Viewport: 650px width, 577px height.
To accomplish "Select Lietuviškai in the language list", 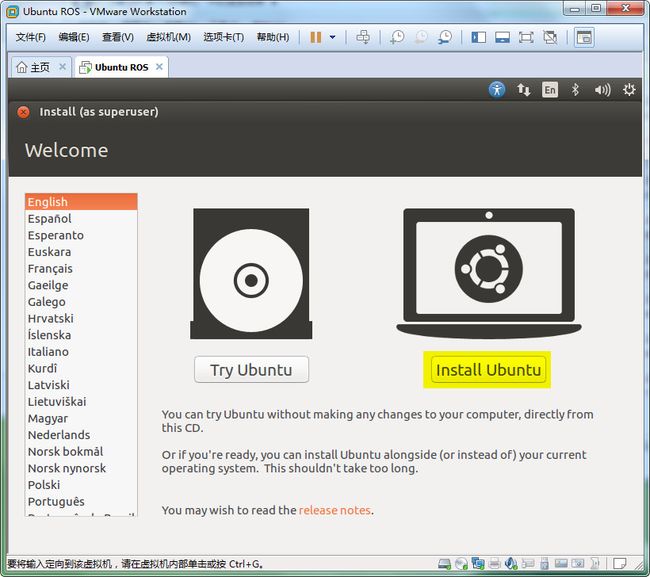I will pyautogui.click(x=81, y=402).
